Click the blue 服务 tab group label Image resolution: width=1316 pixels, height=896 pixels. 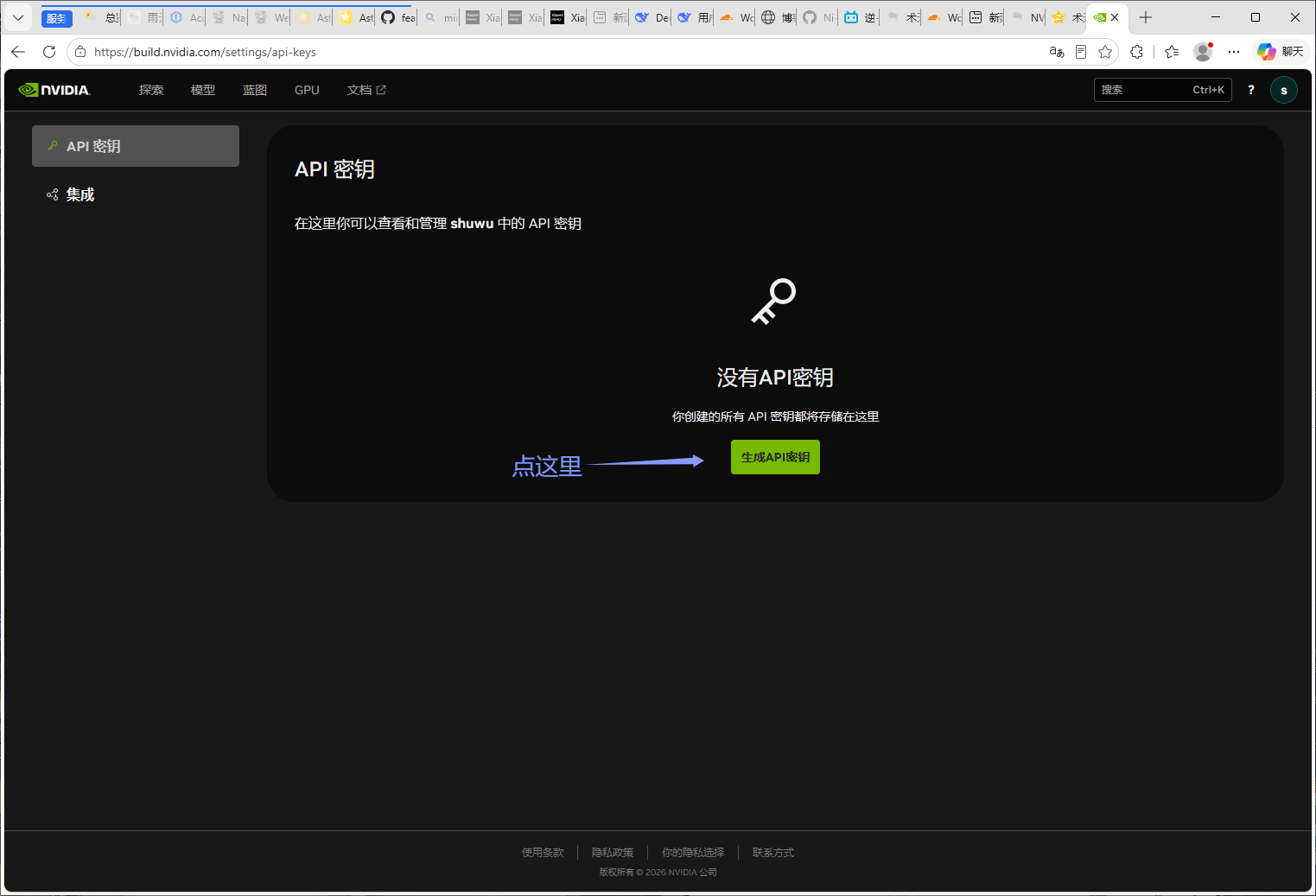tap(56, 18)
